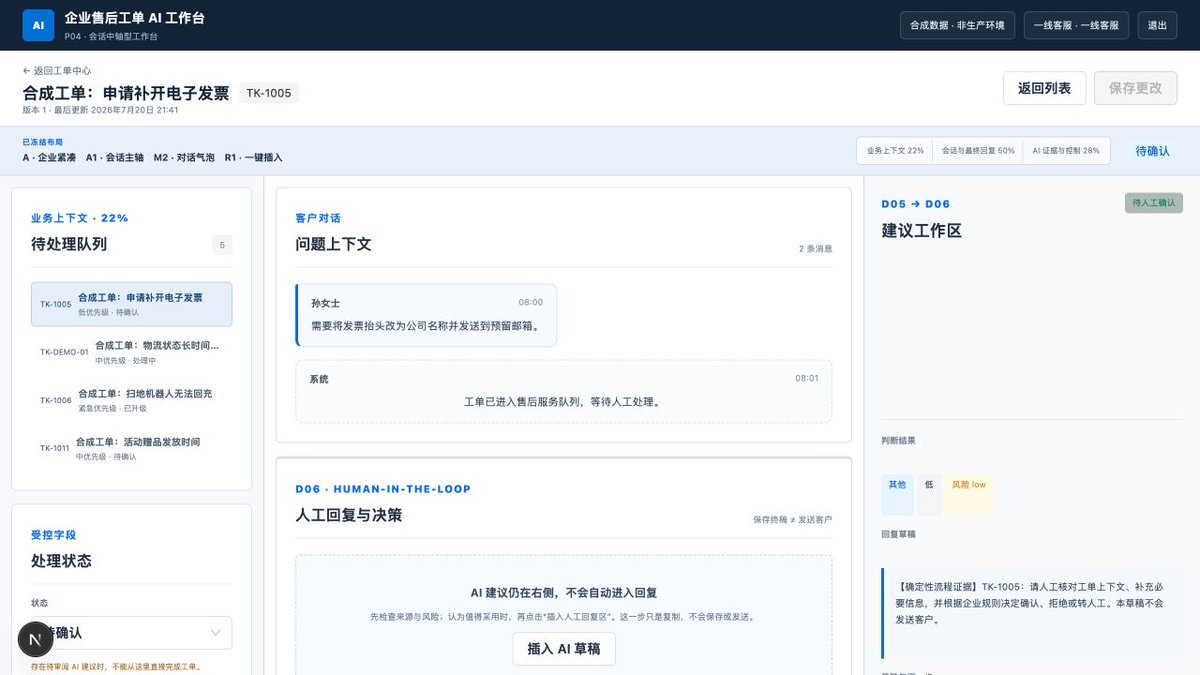1200x675 pixels.
Task: Follow the ← 返回工单中心 link
Action: click(x=57, y=71)
